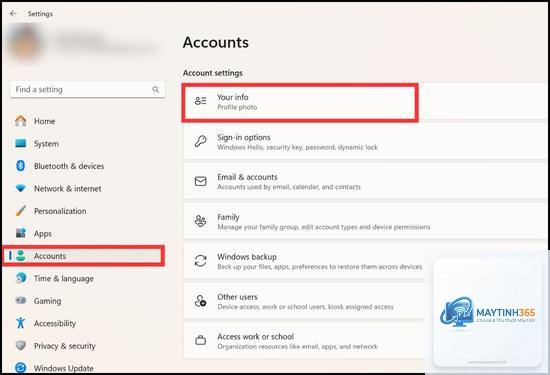The height and width of the screenshot is (375, 550).
Task: Click the Family group icon
Action: tap(201, 221)
